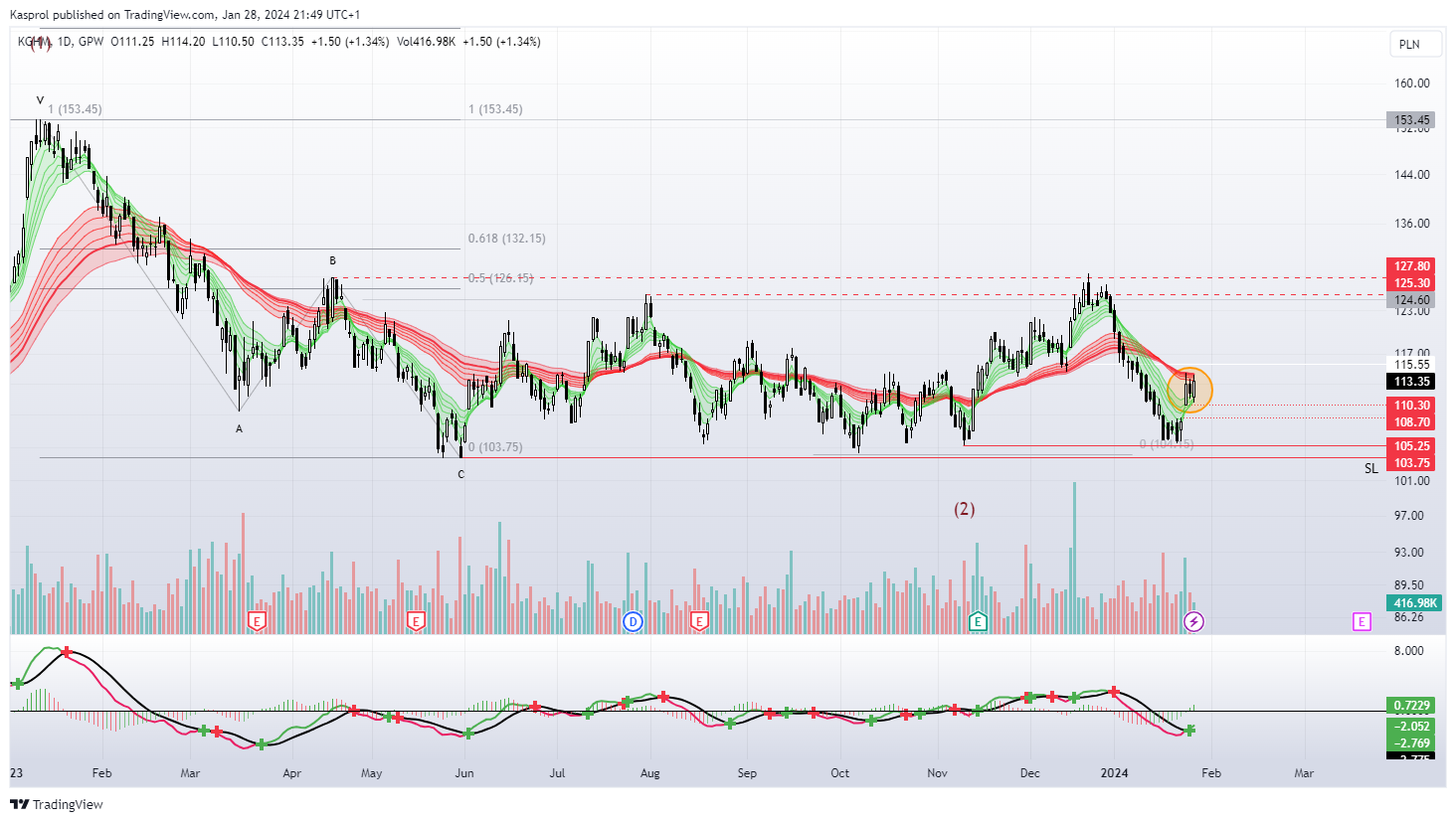
Task: Click the -2.769 indicator value label
Action: click(x=1411, y=743)
